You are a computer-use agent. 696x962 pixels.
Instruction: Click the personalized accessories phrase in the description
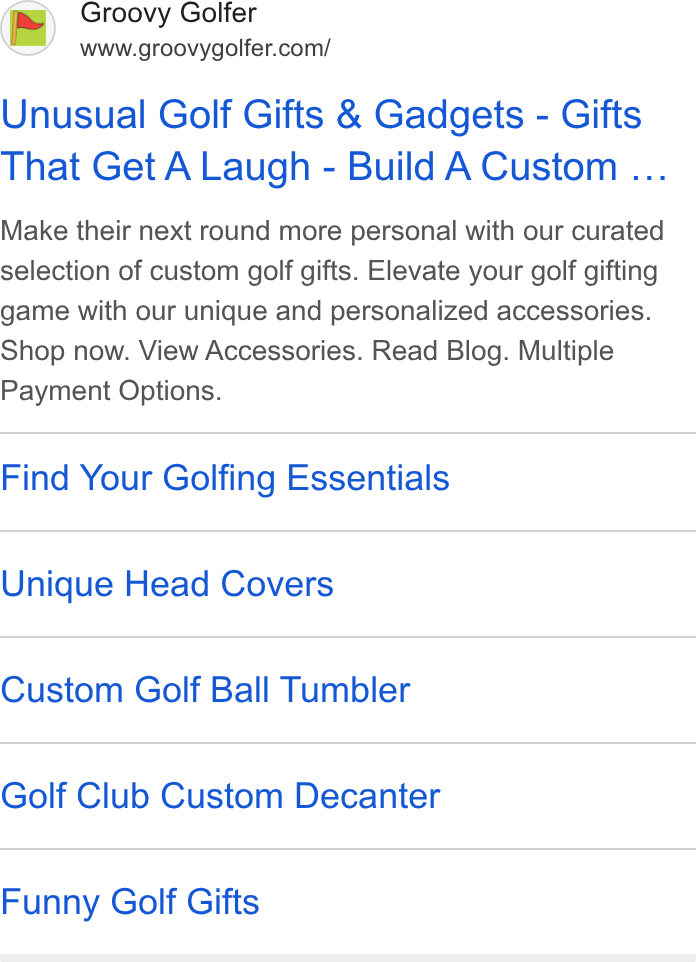pyautogui.click(x=490, y=311)
